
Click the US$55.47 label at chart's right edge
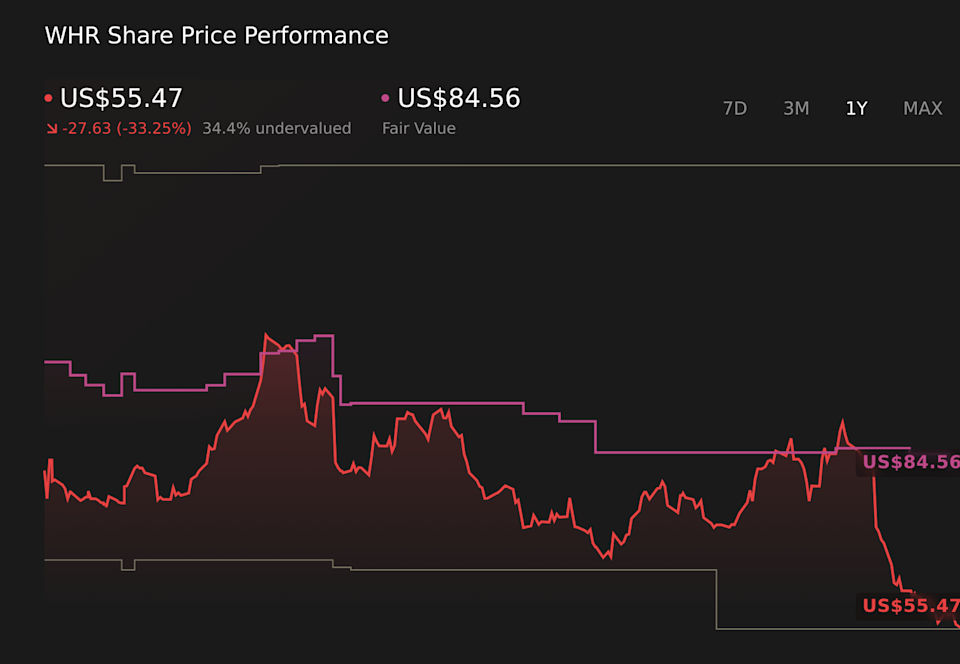910,605
